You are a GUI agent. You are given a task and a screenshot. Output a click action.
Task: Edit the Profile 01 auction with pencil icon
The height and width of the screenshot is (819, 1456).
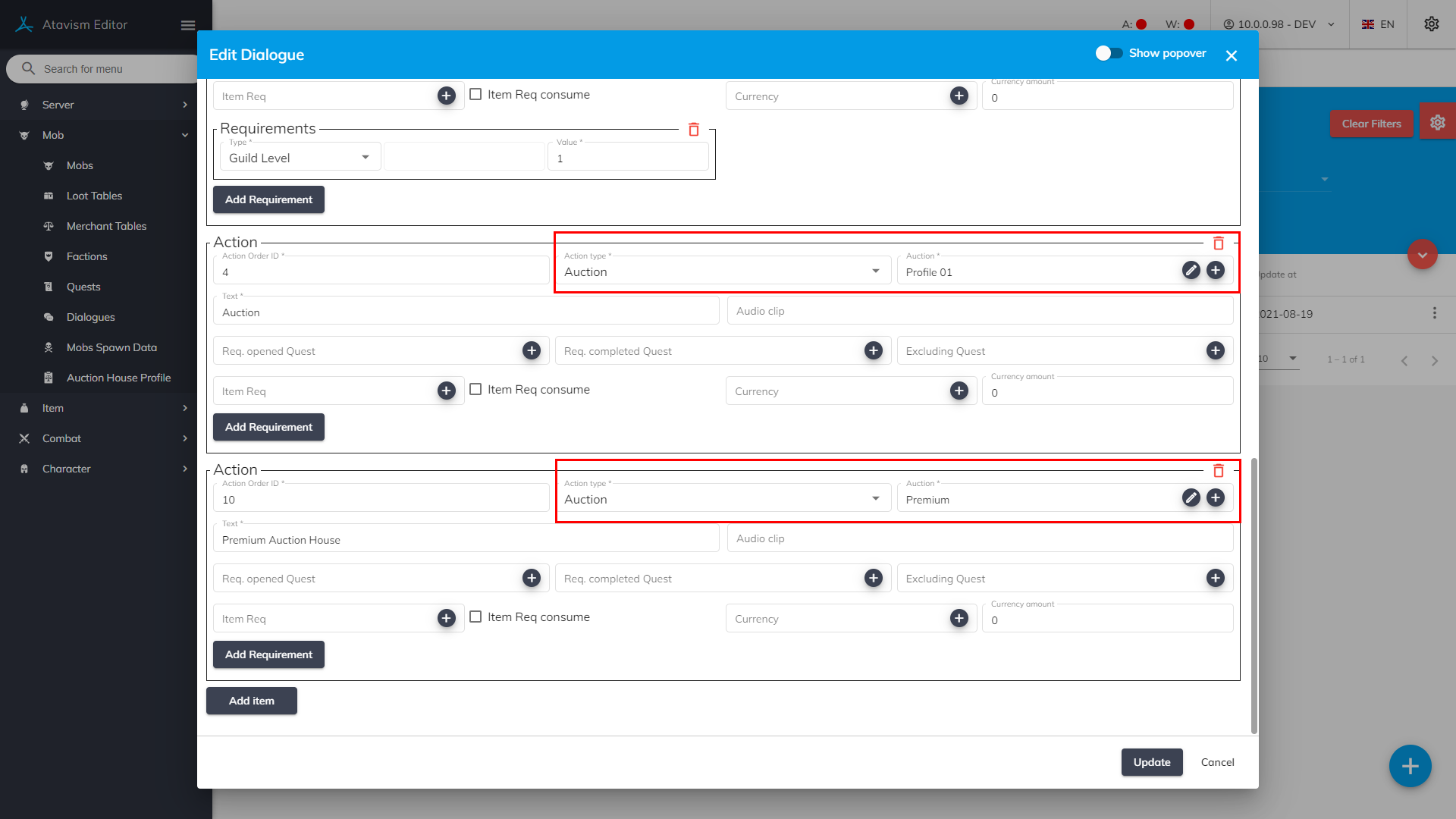point(1191,271)
